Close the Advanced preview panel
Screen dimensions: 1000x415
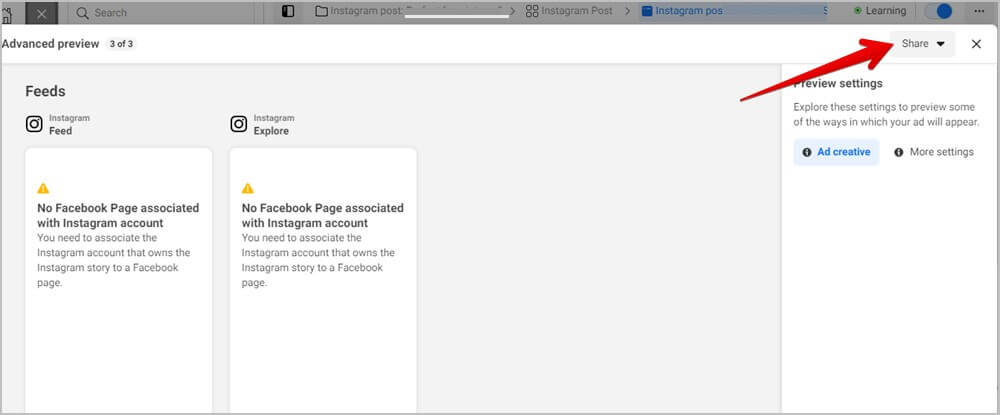click(976, 44)
